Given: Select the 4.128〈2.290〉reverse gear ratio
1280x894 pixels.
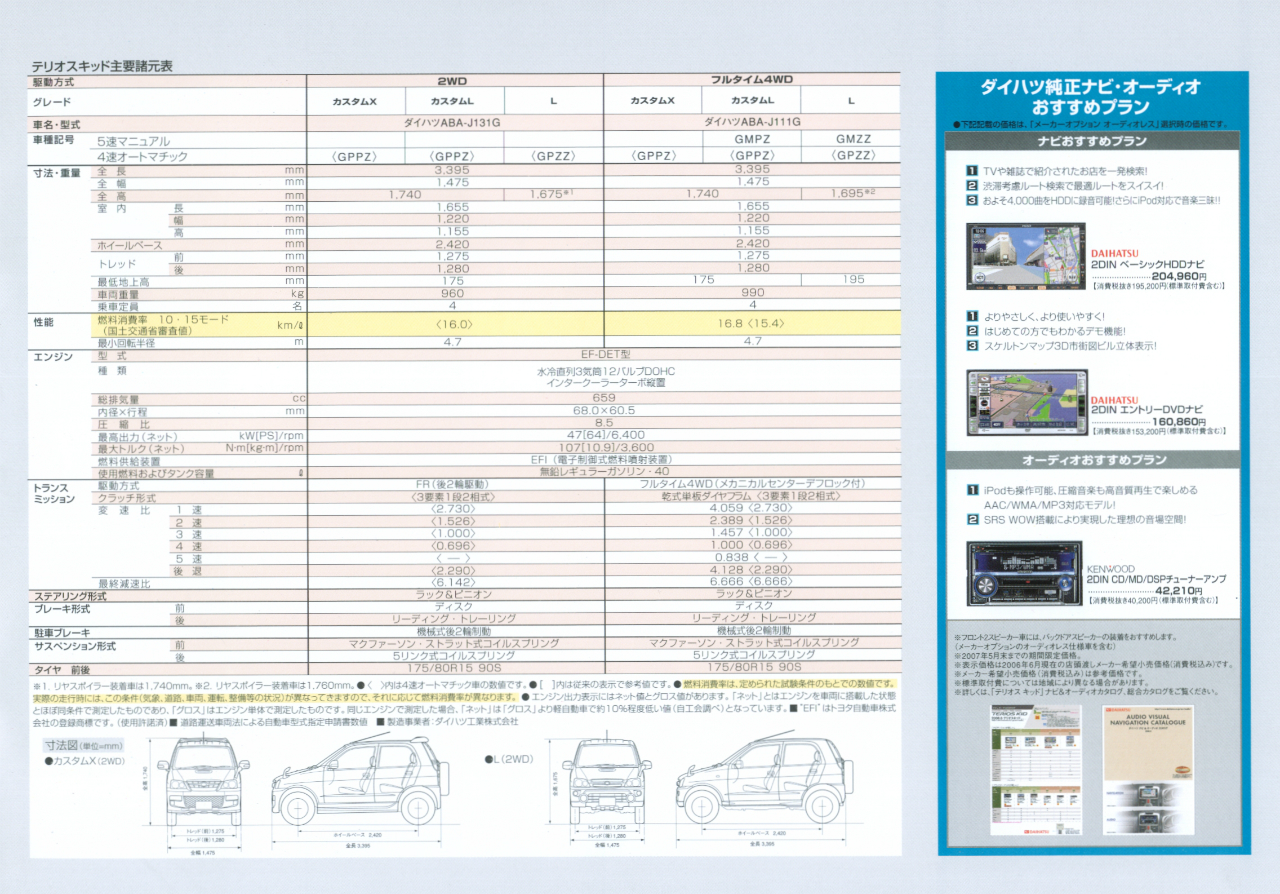Looking at the screenshot, I should pyautogui.click(x=752, y=570).
